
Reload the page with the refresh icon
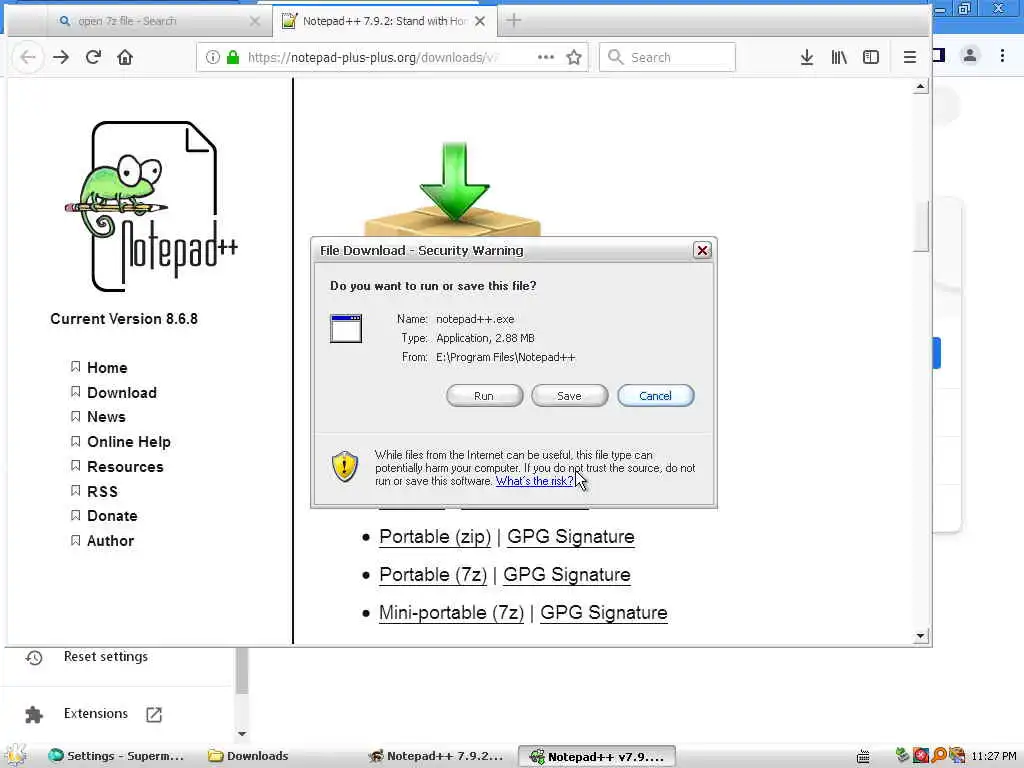click(93, 57)
